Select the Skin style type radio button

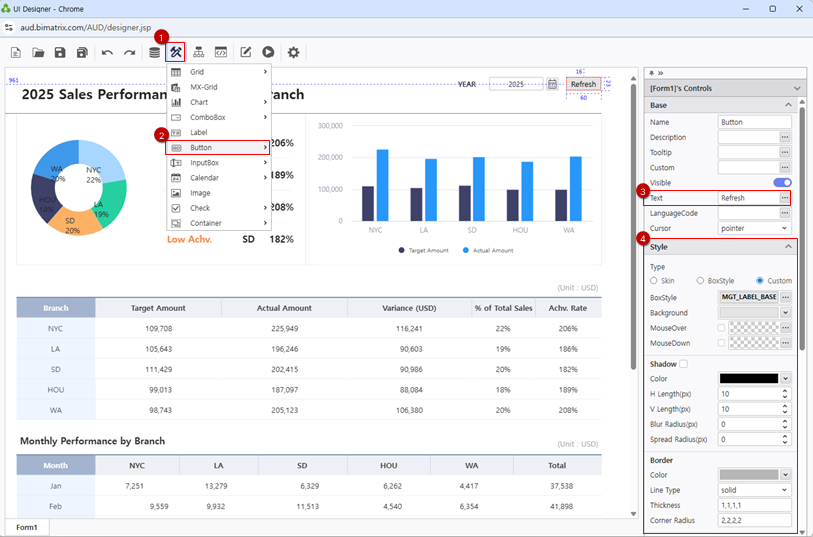click(654, 281)
